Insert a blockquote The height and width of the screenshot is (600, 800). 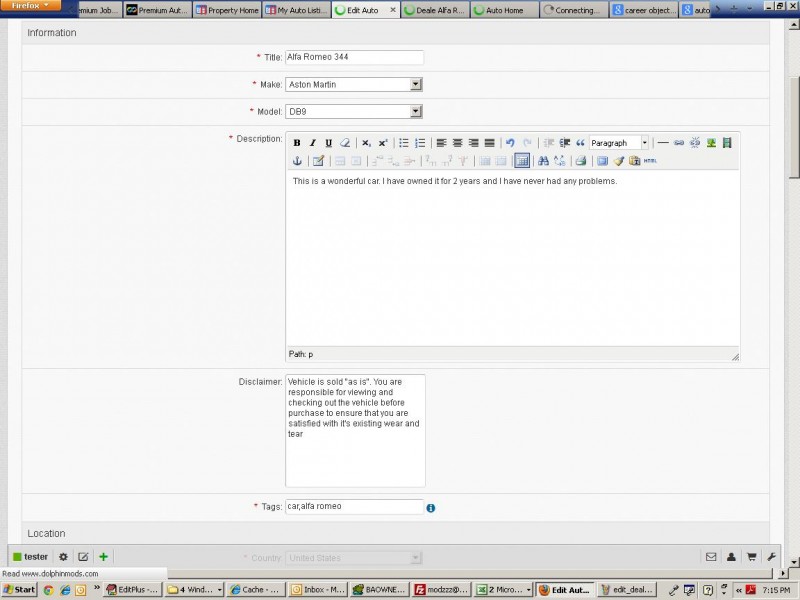click(580, 143)
